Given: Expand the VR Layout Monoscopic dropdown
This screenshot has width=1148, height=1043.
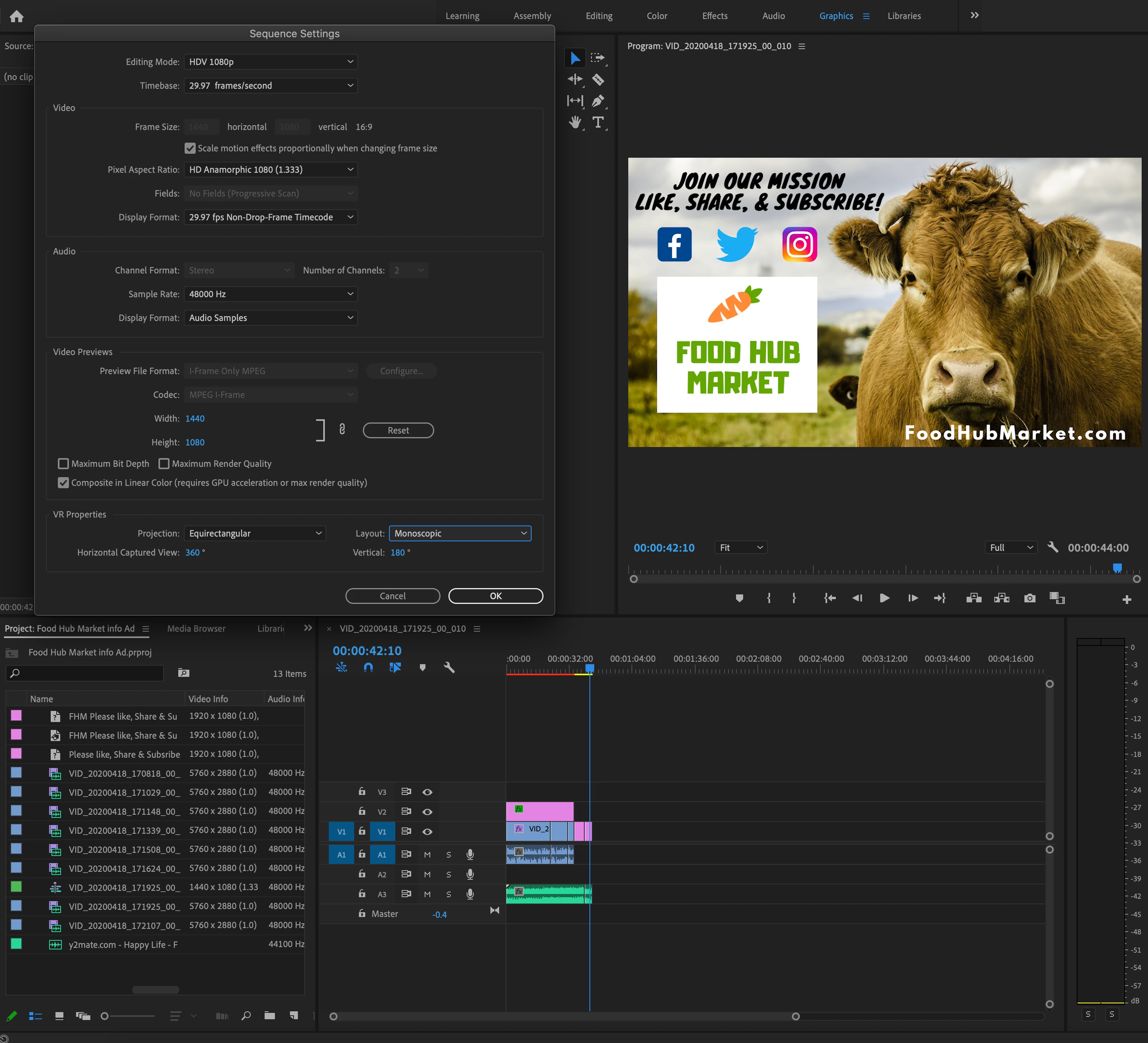Looking at the screenshot, I should tap(460, 533).
